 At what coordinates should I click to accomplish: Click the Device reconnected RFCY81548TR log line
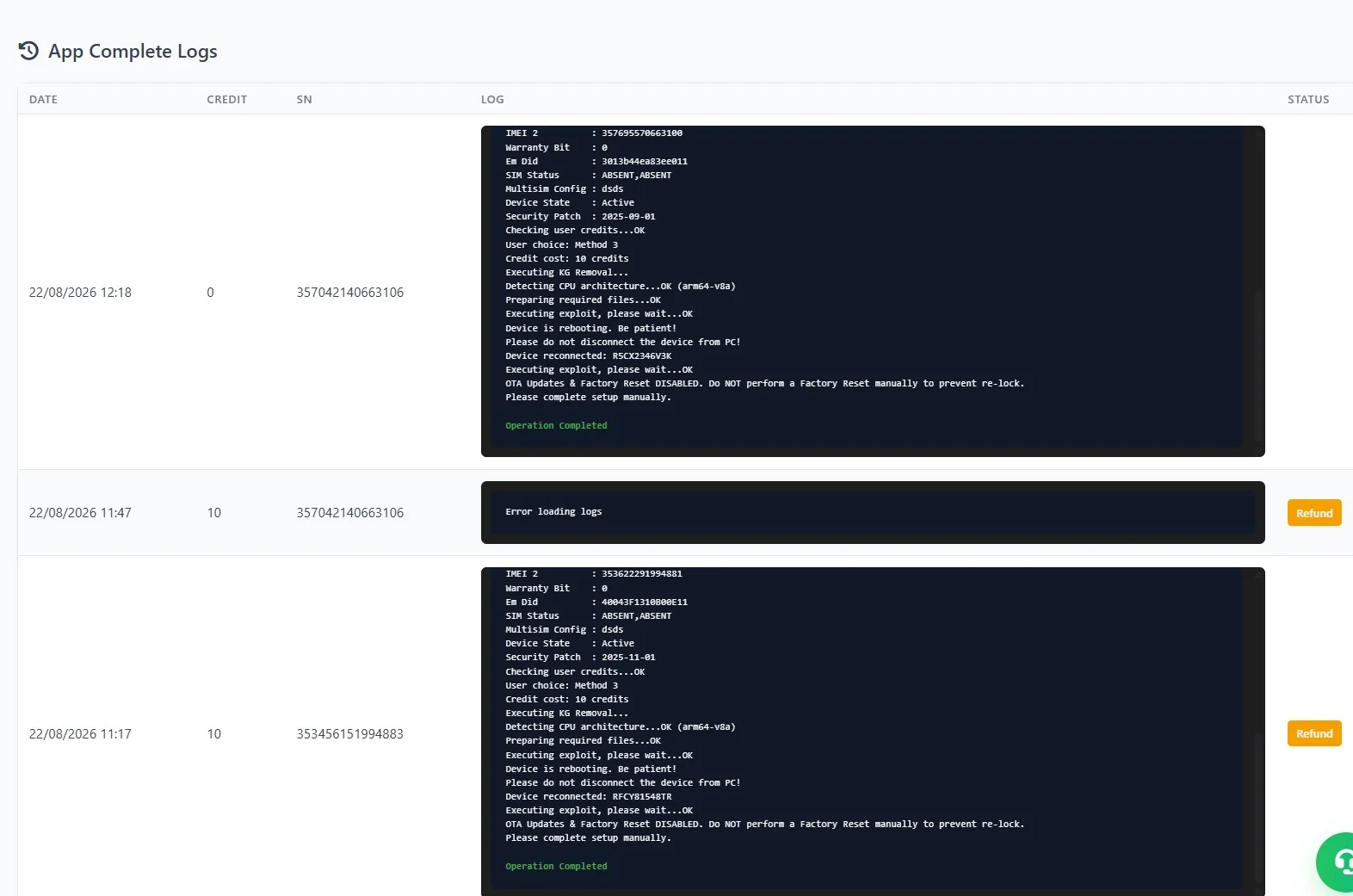coord(589,797)
